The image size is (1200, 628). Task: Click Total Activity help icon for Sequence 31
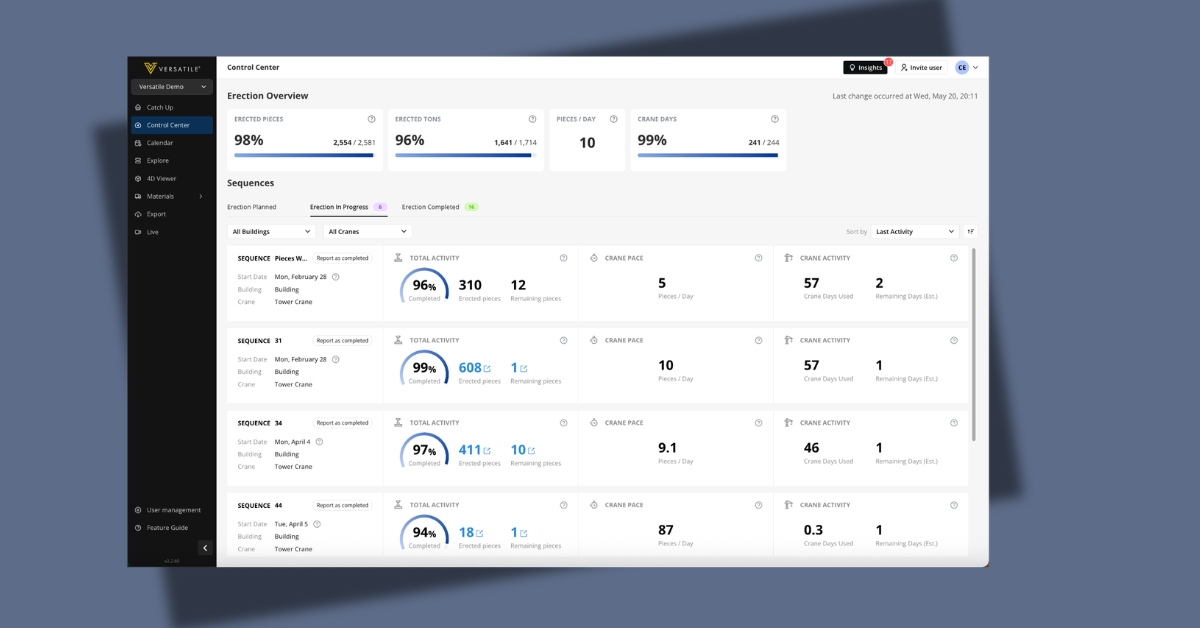563,340
